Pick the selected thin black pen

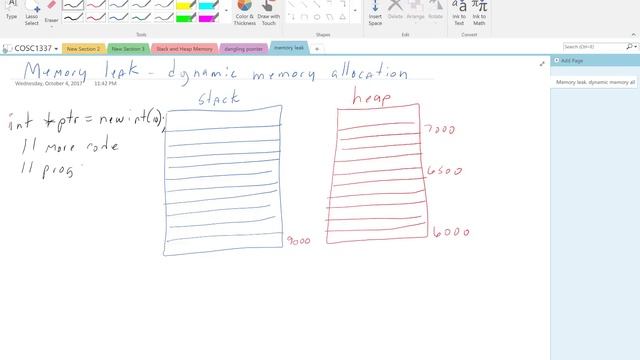coord(73,4)
